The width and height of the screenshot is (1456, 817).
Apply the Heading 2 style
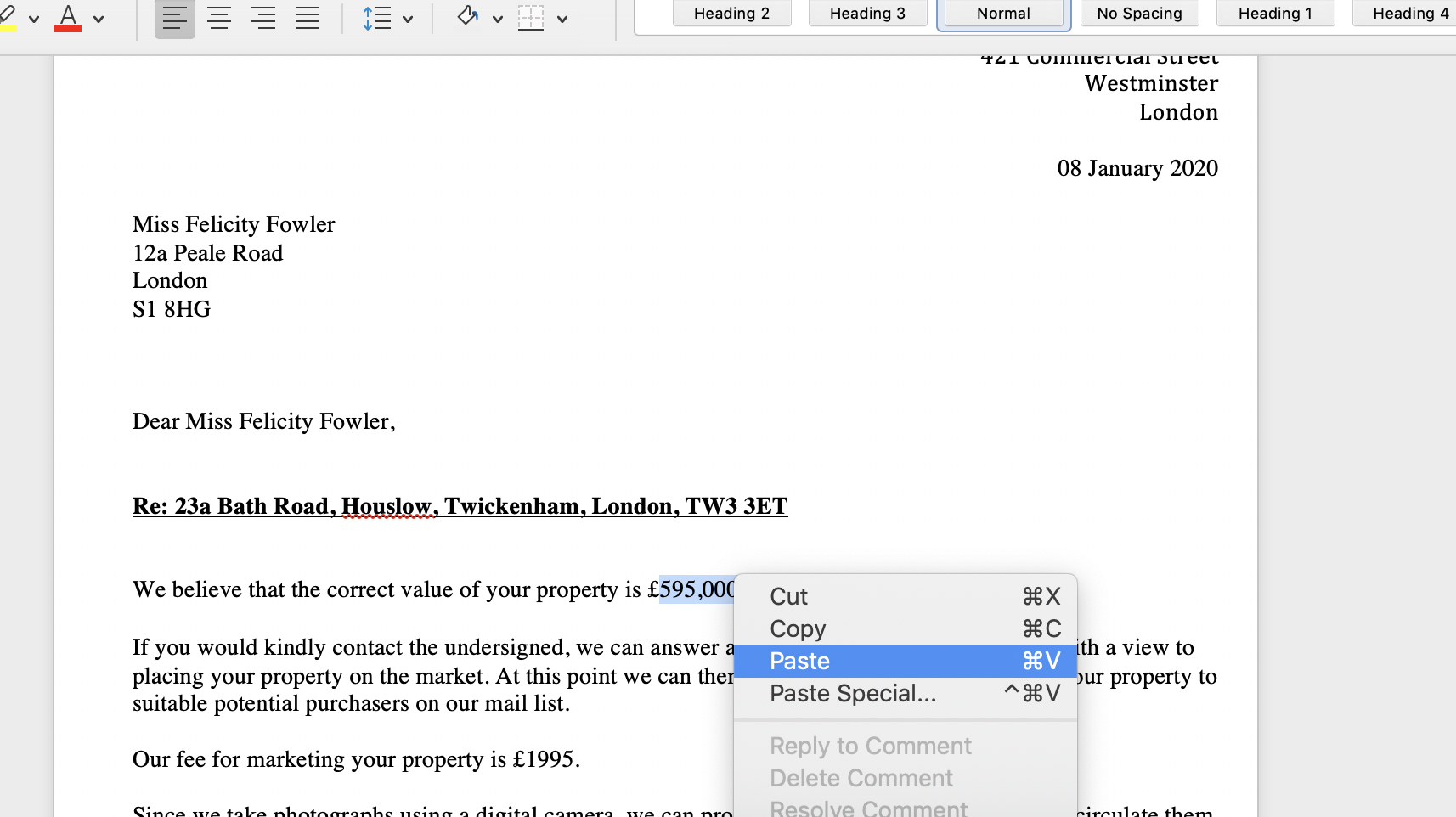731,14
